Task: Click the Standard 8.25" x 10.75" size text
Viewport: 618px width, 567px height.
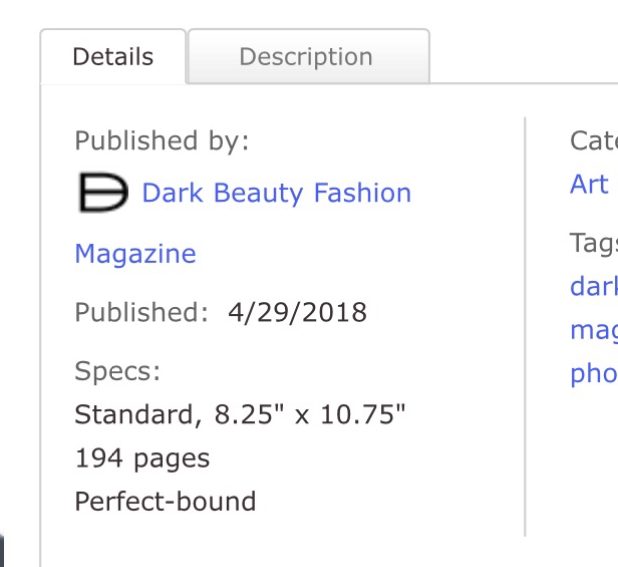Action: pos(240,414)
